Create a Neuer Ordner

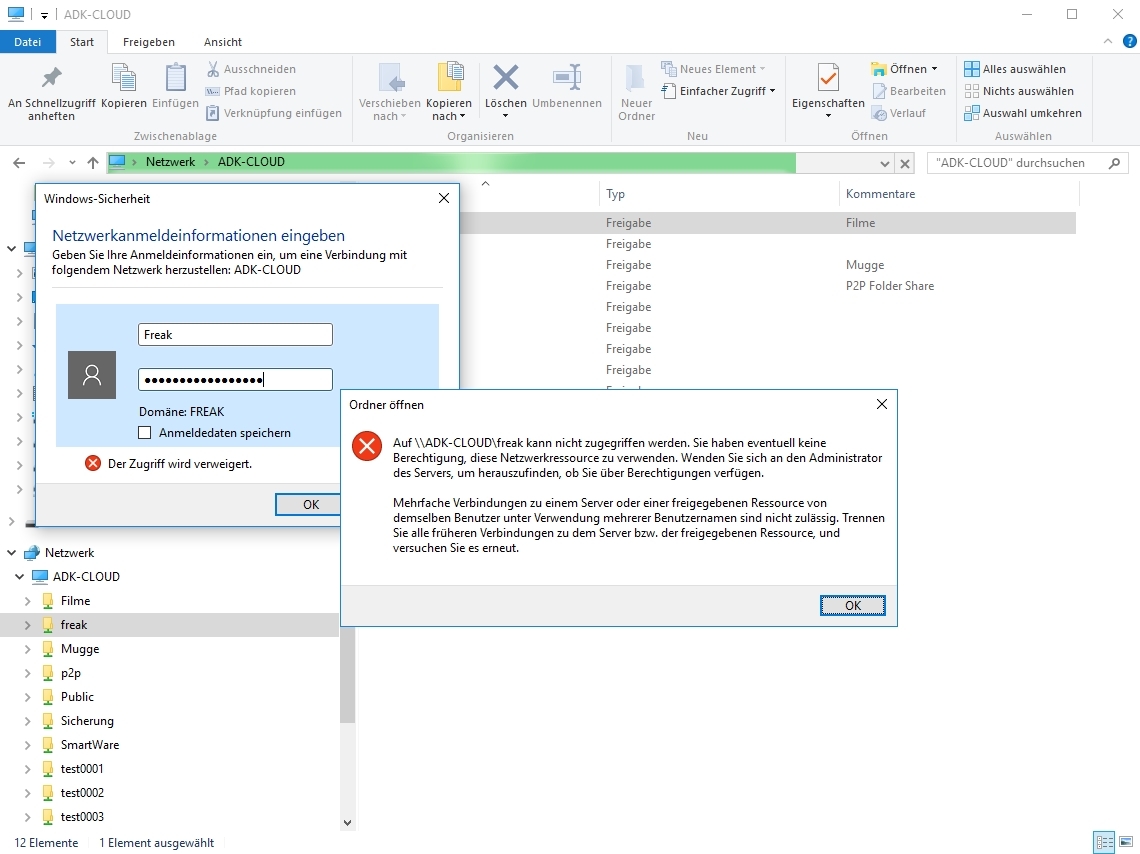(636, 93)
